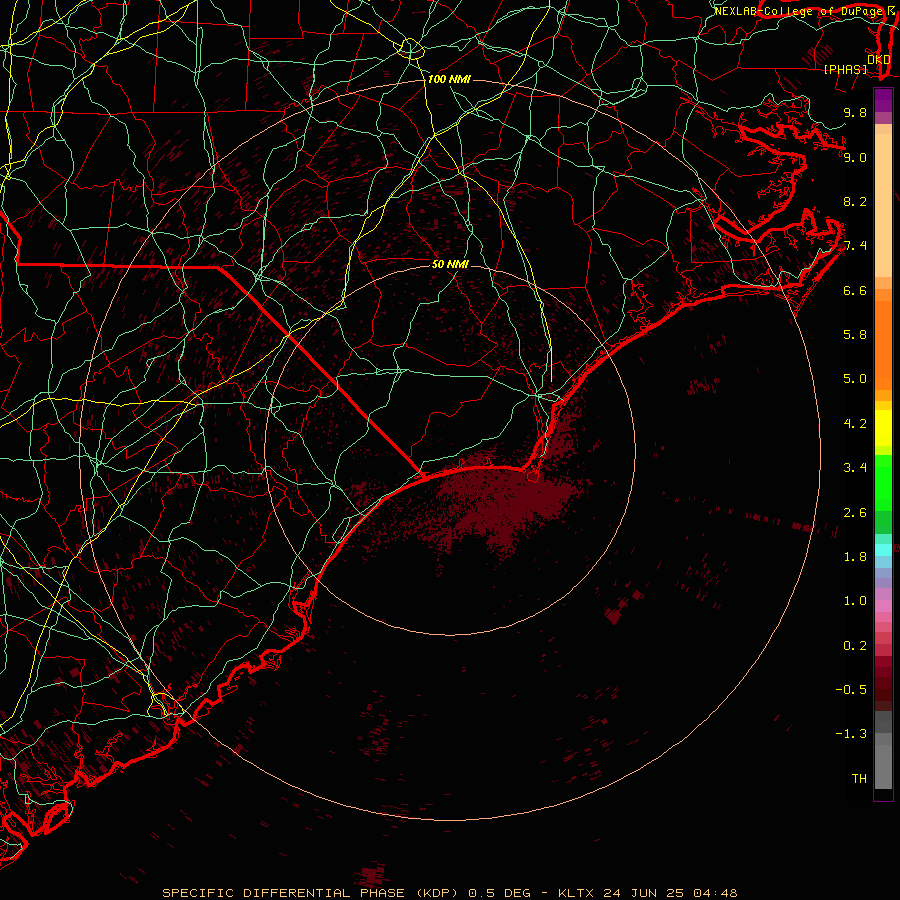Click the 7.4 value on the color scale
Image resolution: width=900 pixels, height=900 pixels.
pos(855,246)
